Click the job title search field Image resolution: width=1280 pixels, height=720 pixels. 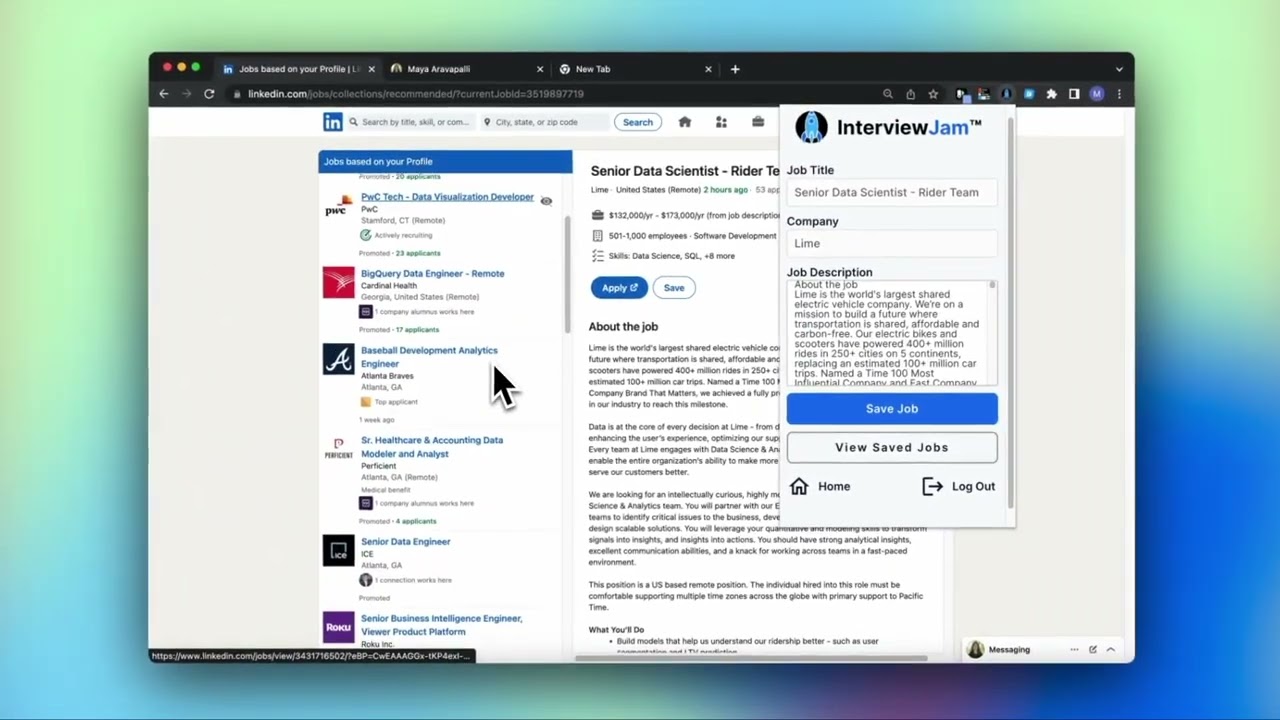tap(413, 122)
